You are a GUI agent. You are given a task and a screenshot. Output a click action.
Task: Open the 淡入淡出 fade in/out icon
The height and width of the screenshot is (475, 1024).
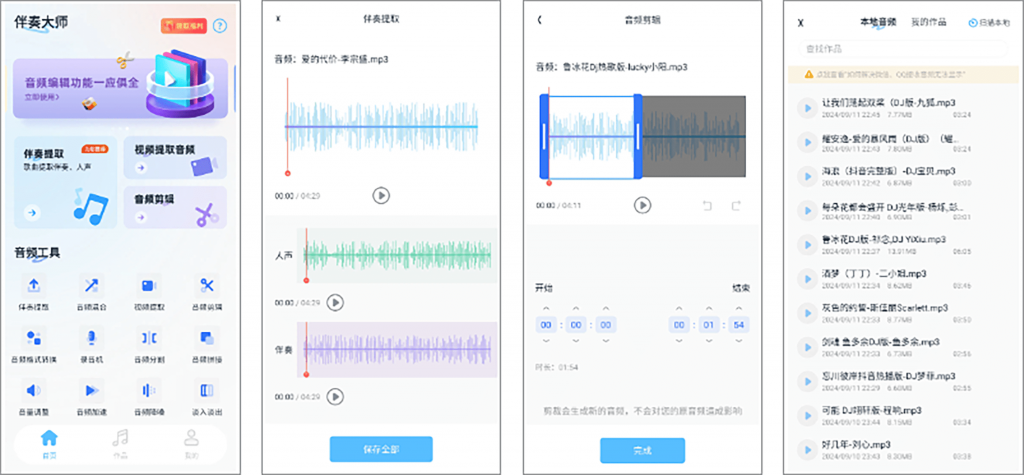tap(207, 391)
